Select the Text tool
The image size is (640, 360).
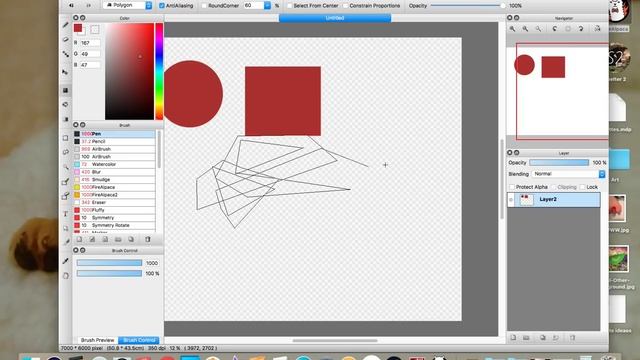[65, 214]
